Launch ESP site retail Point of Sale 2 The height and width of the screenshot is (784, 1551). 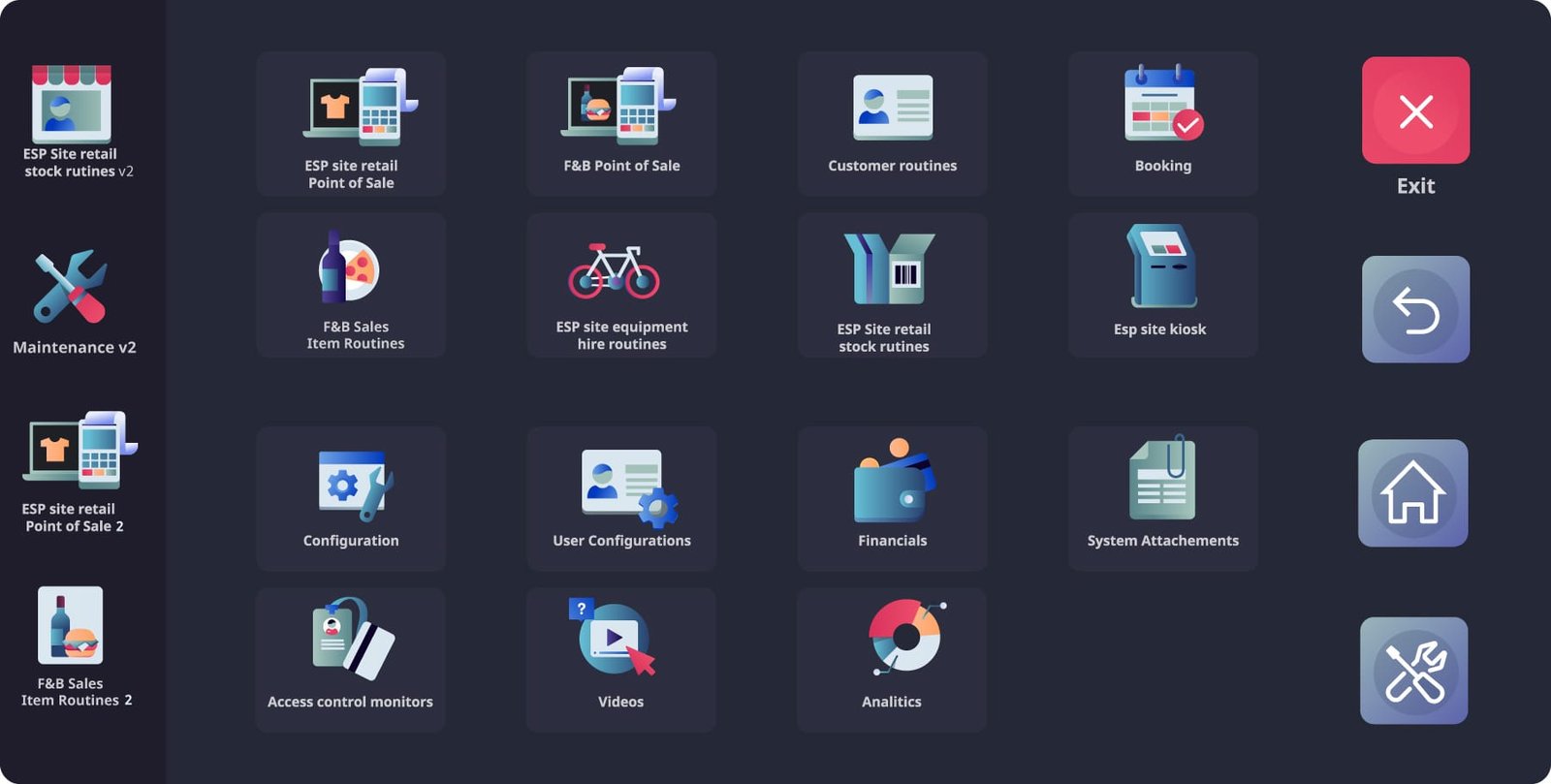[x=79, y=472]
